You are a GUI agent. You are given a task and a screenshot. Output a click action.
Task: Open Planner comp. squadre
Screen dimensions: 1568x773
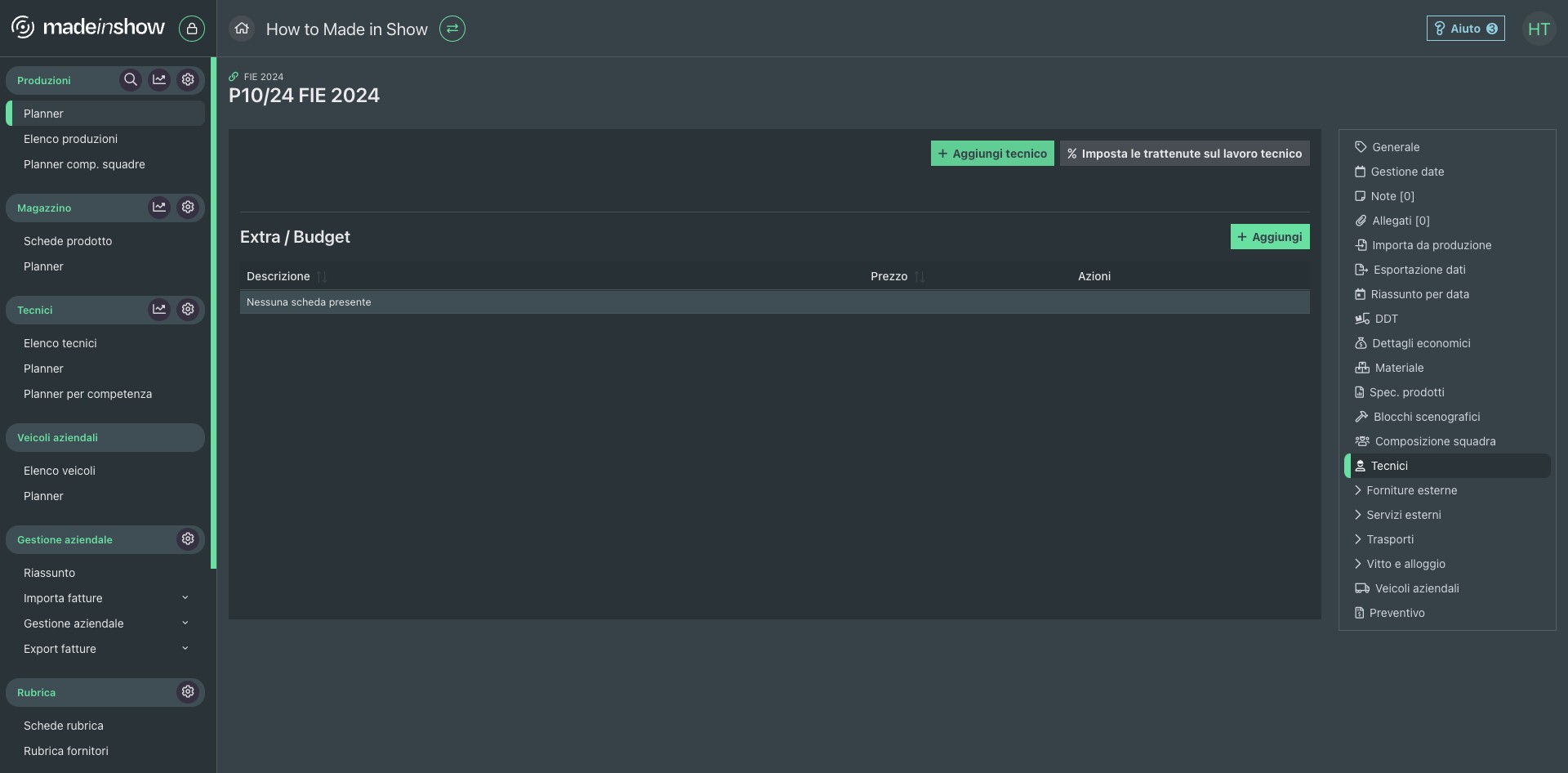pos(84,164)
